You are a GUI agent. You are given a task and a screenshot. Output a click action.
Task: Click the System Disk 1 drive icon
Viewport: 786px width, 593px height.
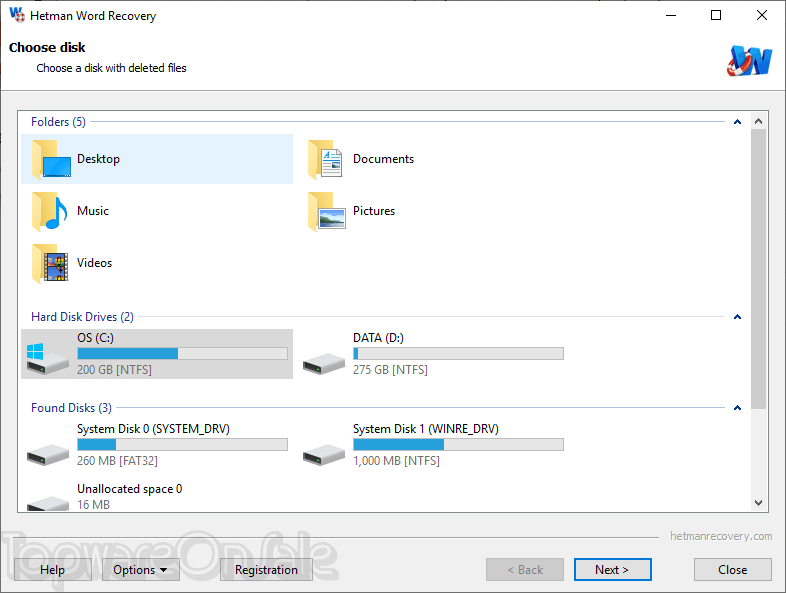(x=324, y=454)
